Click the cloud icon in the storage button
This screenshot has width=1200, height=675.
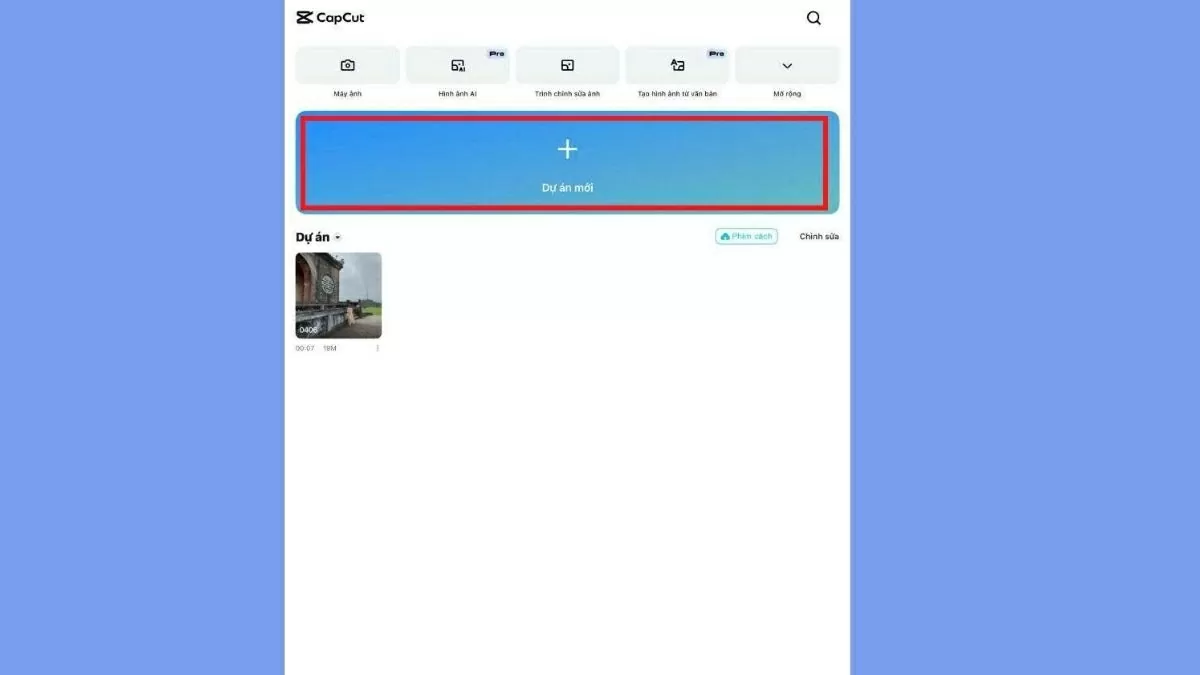(x=725, y=237)
